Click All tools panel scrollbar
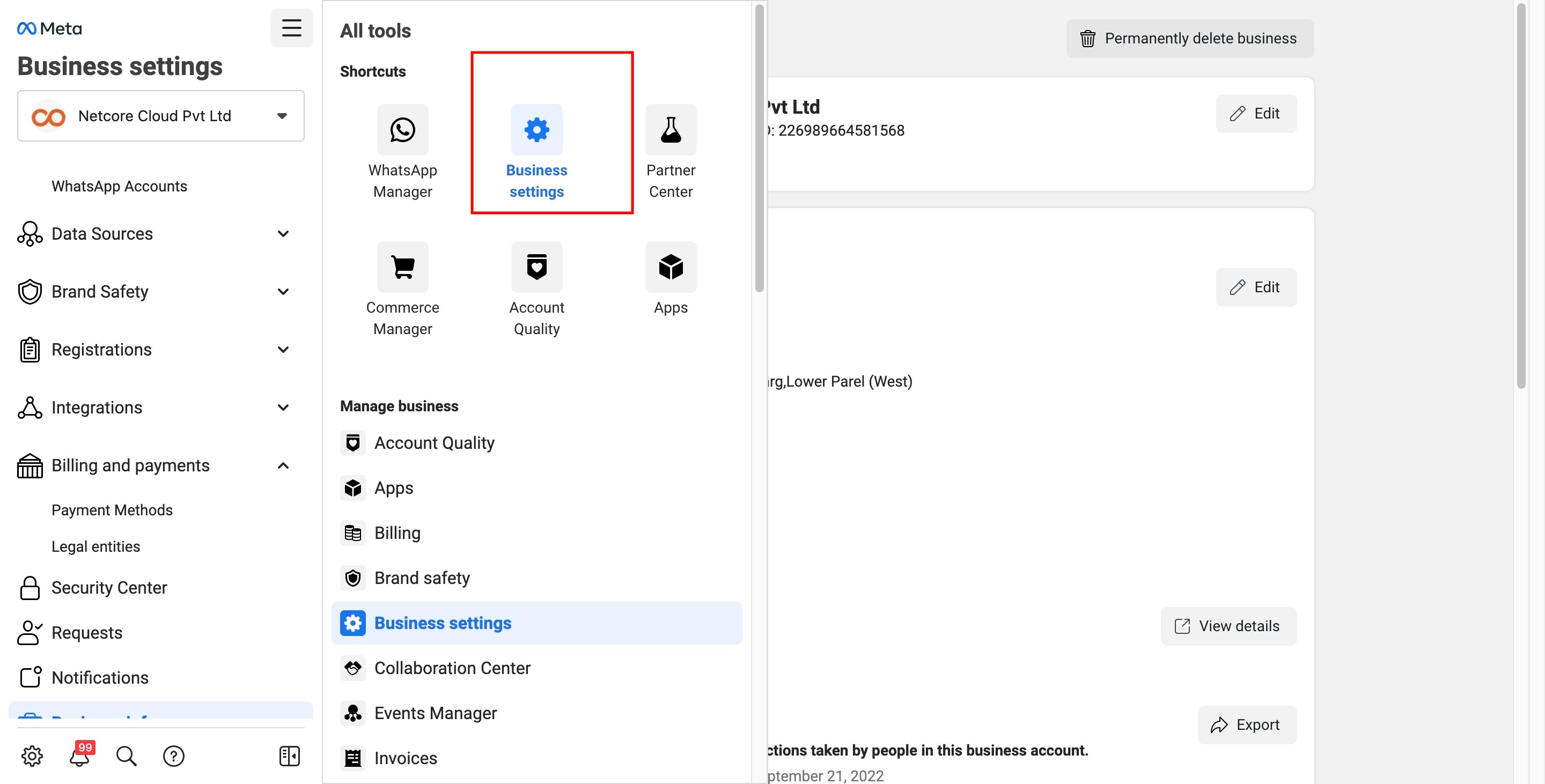 coord(759,150)
